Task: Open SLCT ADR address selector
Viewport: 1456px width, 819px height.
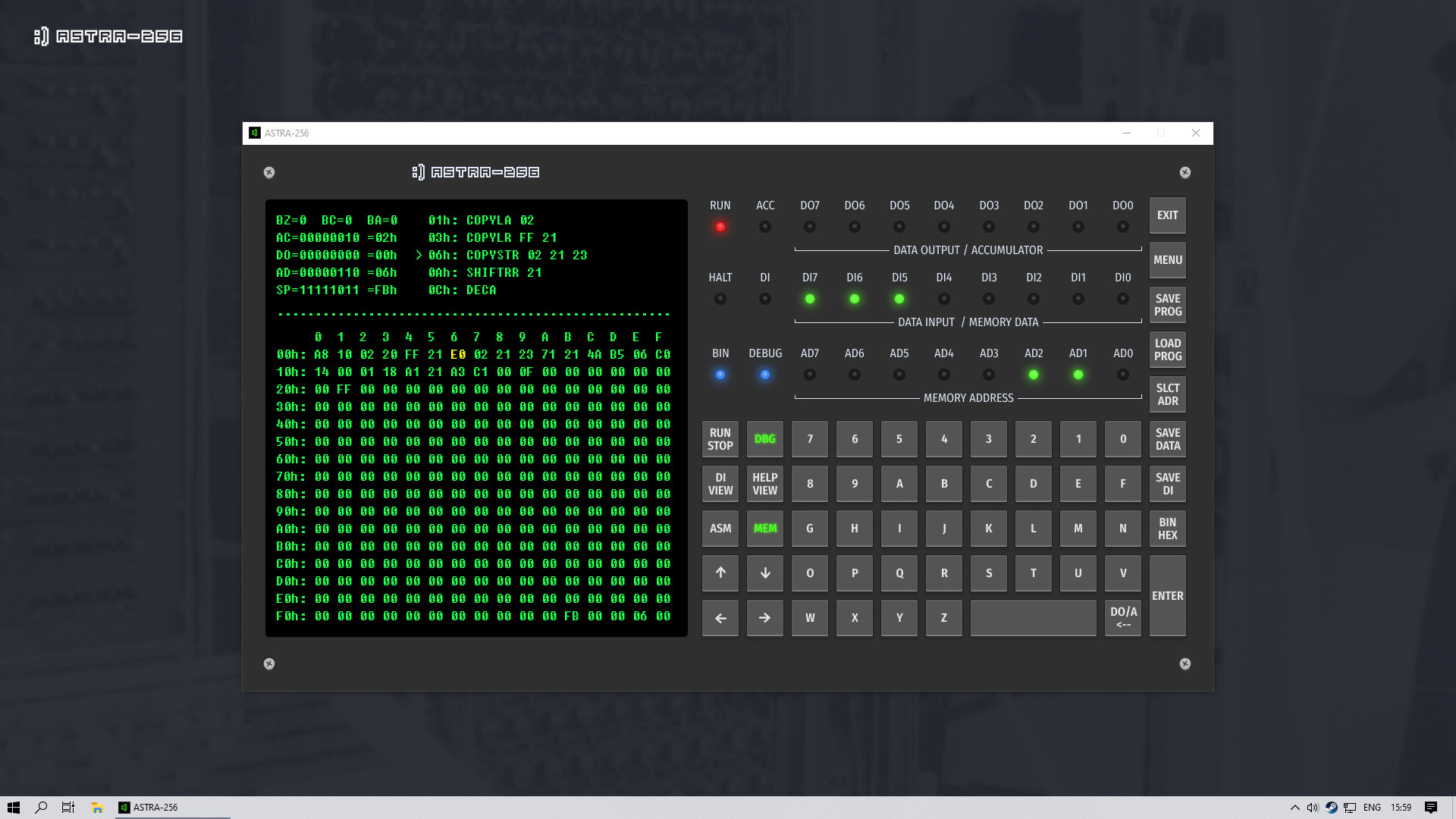Action: click(x=1167, y=394)
